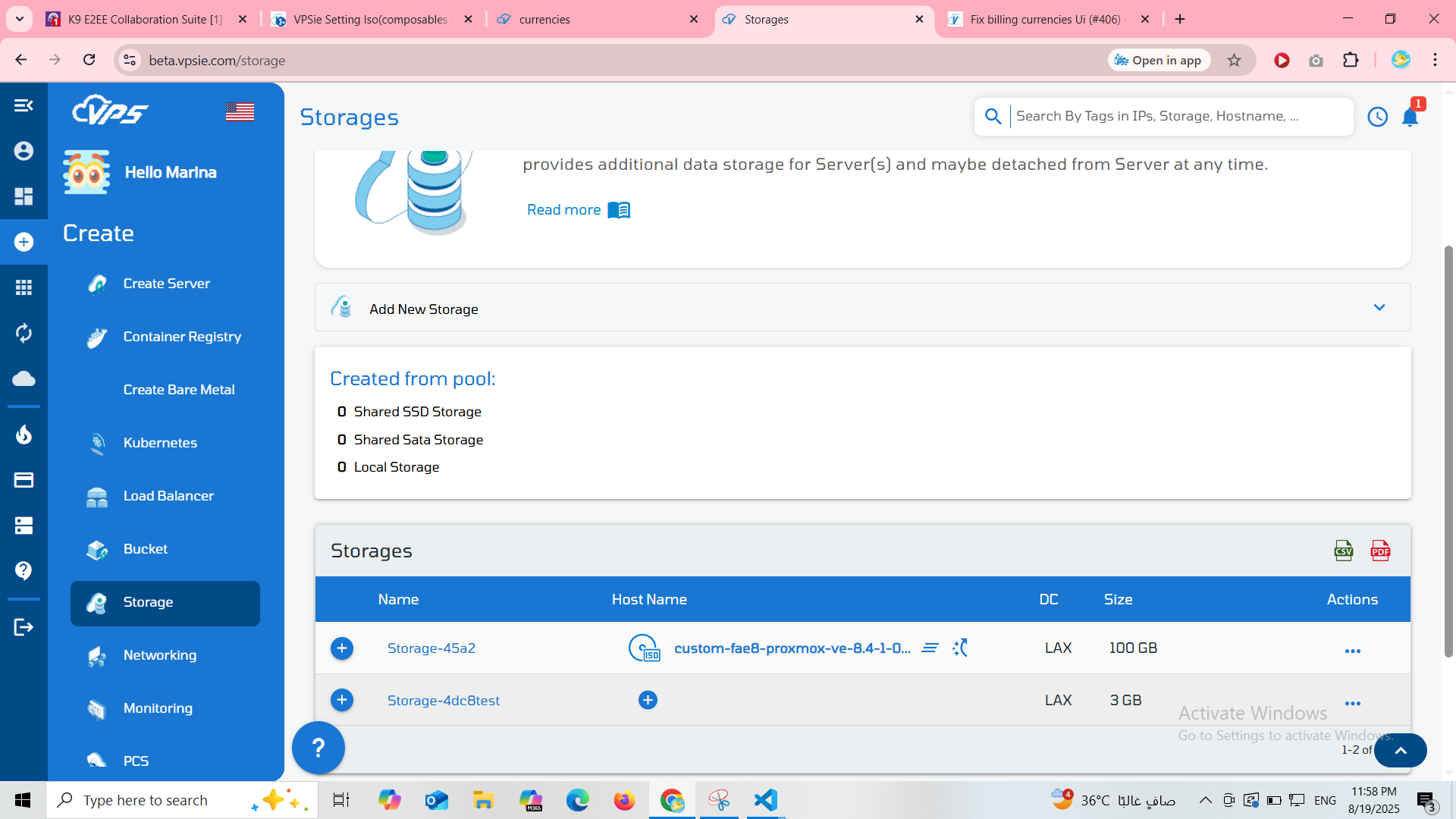
Task: Open the activity history clock icon
Action: coord(1377,117)
